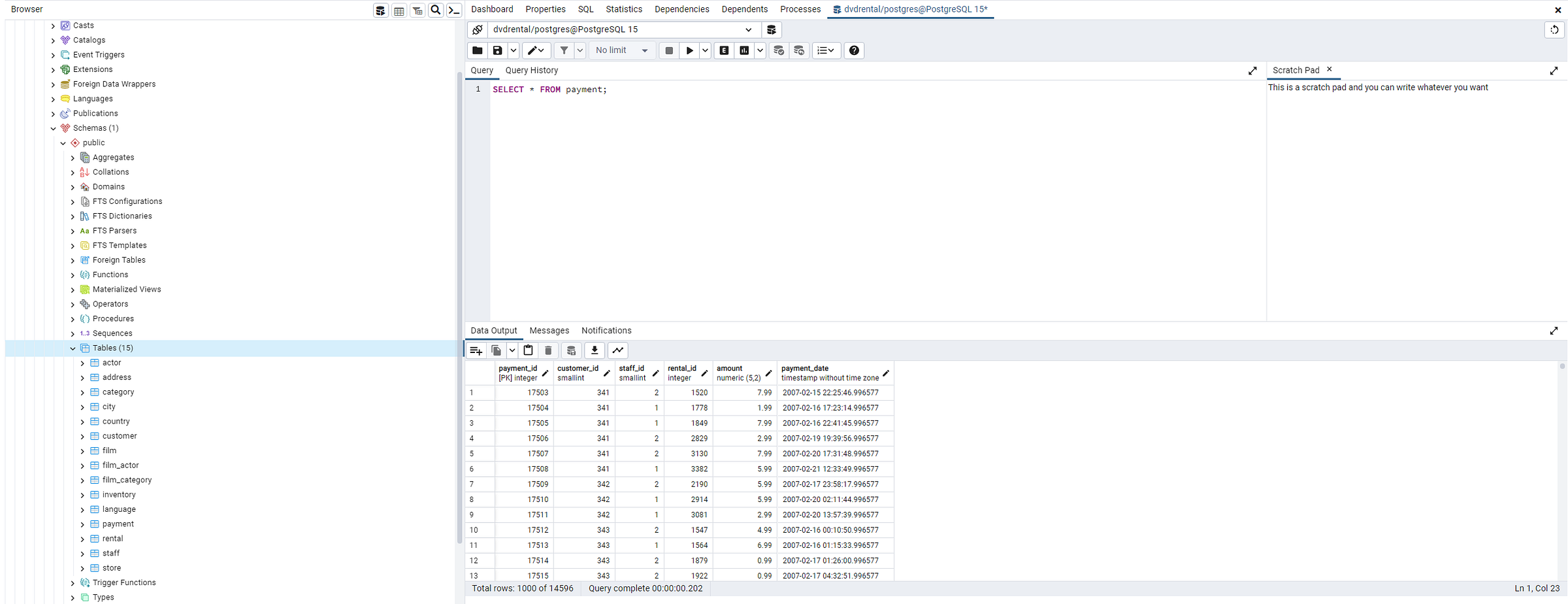Click the Add row icon
The height and width of the screenshot is (604, 1568).
click(476, 350)
